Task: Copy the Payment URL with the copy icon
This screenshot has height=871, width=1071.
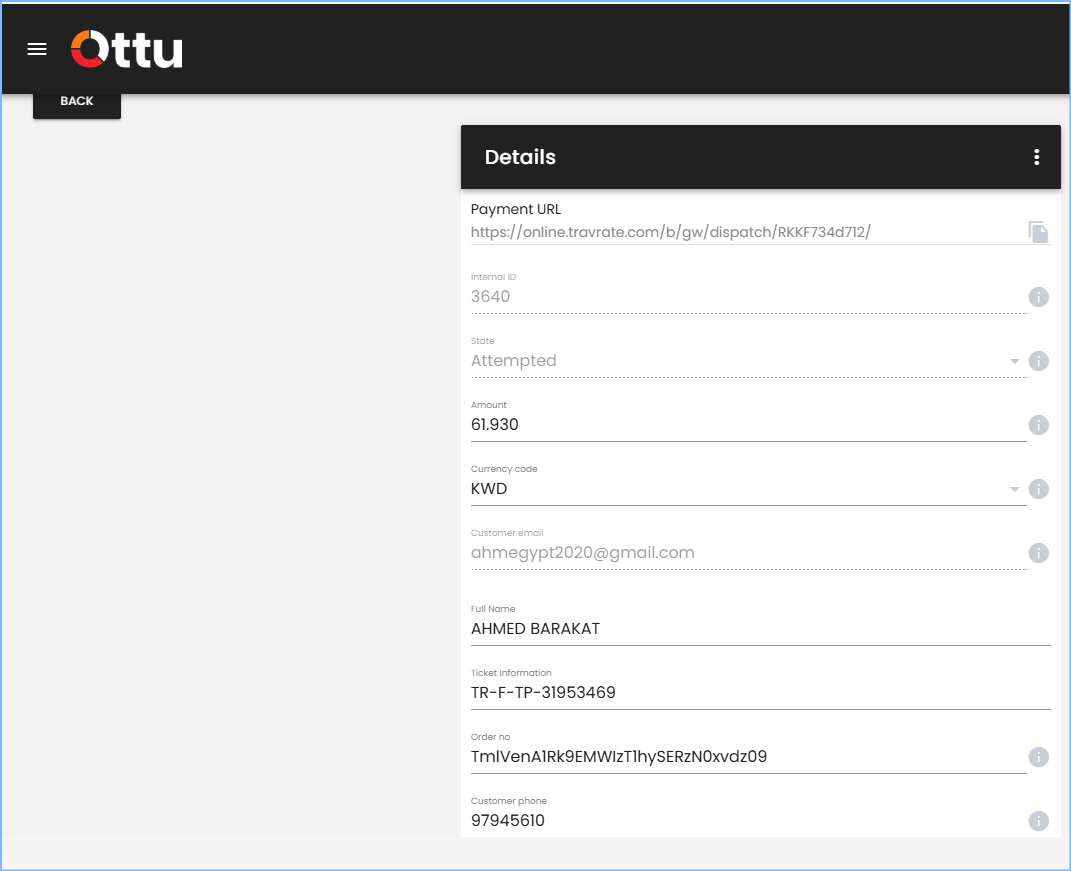Action: pos(1038,232)
